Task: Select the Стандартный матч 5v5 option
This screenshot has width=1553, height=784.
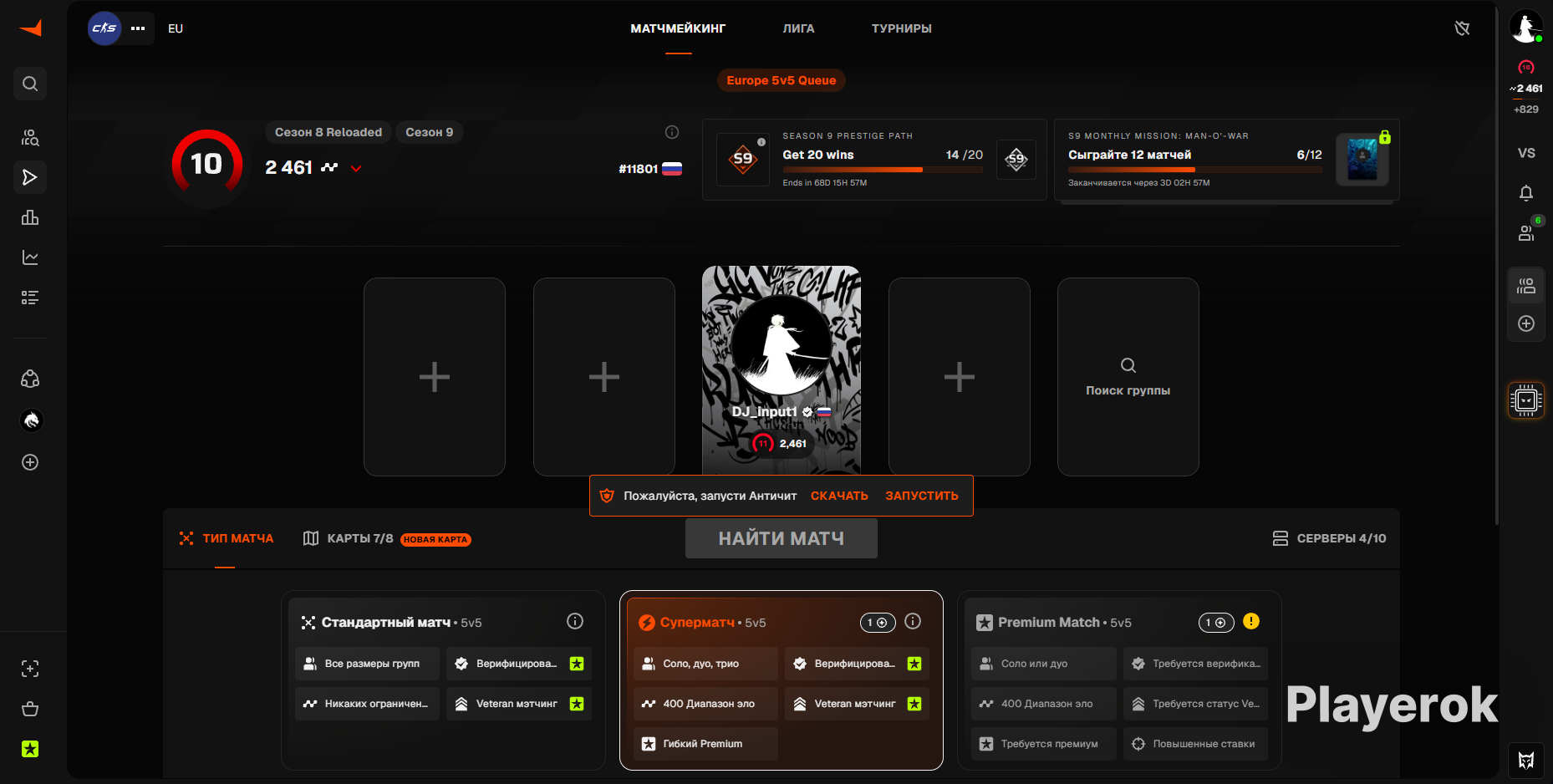Action: (x=443, y=680)
